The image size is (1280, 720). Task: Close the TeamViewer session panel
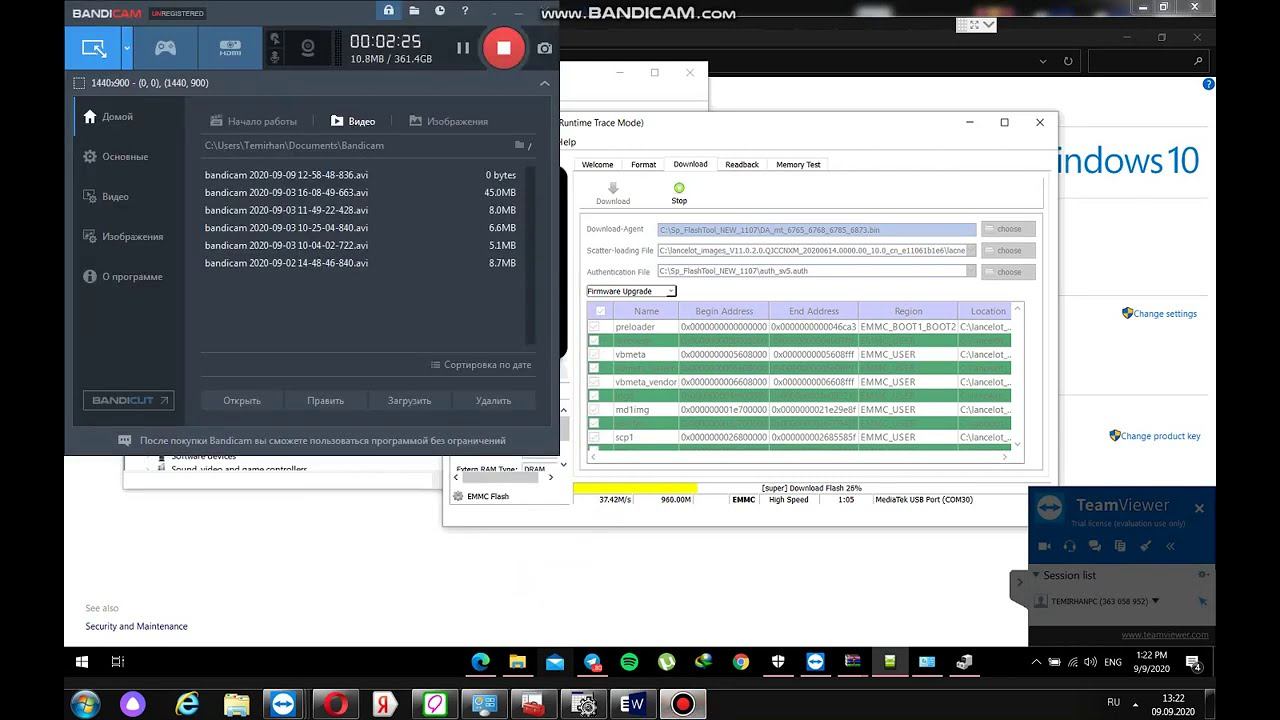click(1199, 509)
